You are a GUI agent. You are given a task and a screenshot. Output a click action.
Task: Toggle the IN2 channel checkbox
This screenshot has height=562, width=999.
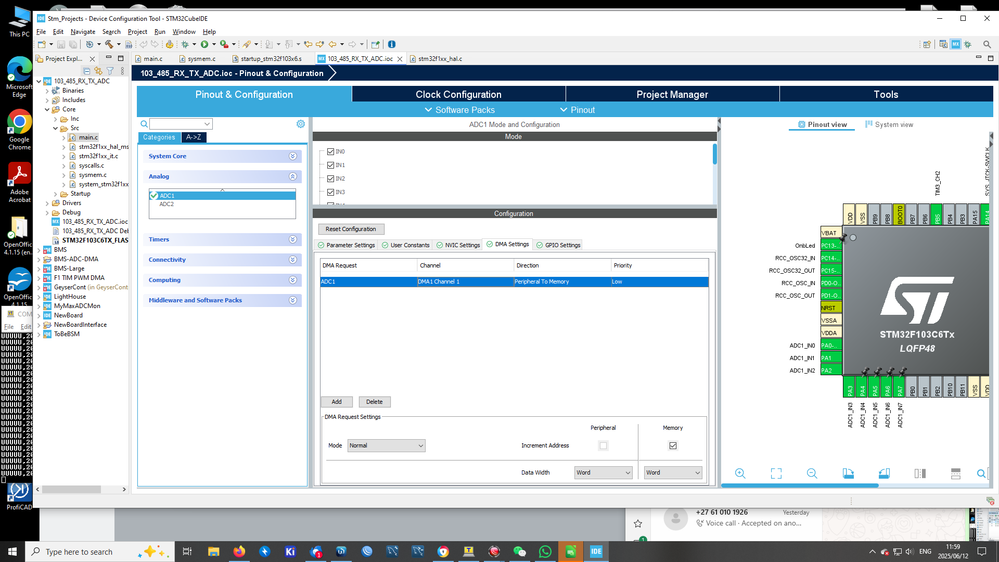[x=331, y=178]
